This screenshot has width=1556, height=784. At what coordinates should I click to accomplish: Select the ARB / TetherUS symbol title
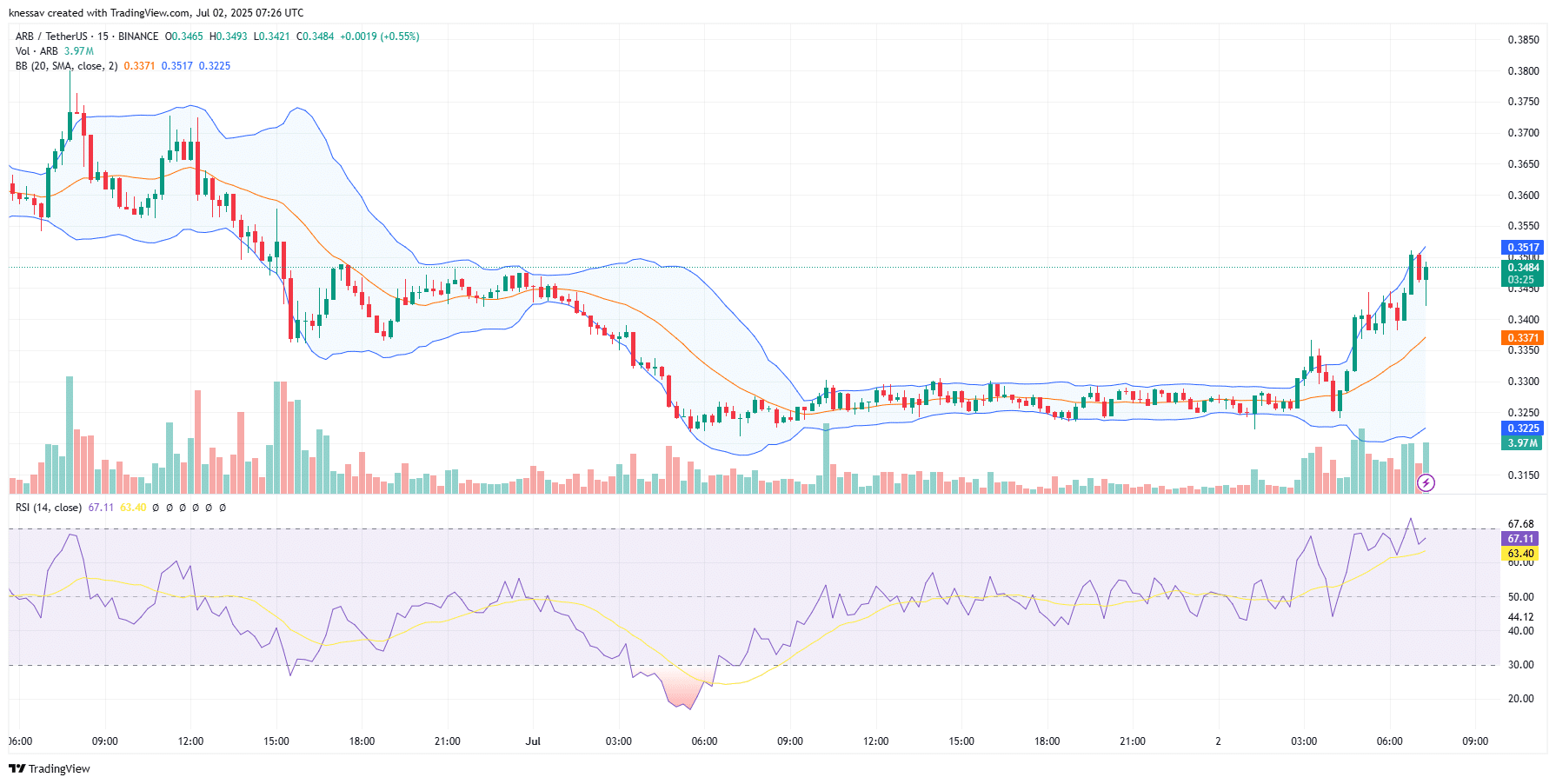(51, 37)
